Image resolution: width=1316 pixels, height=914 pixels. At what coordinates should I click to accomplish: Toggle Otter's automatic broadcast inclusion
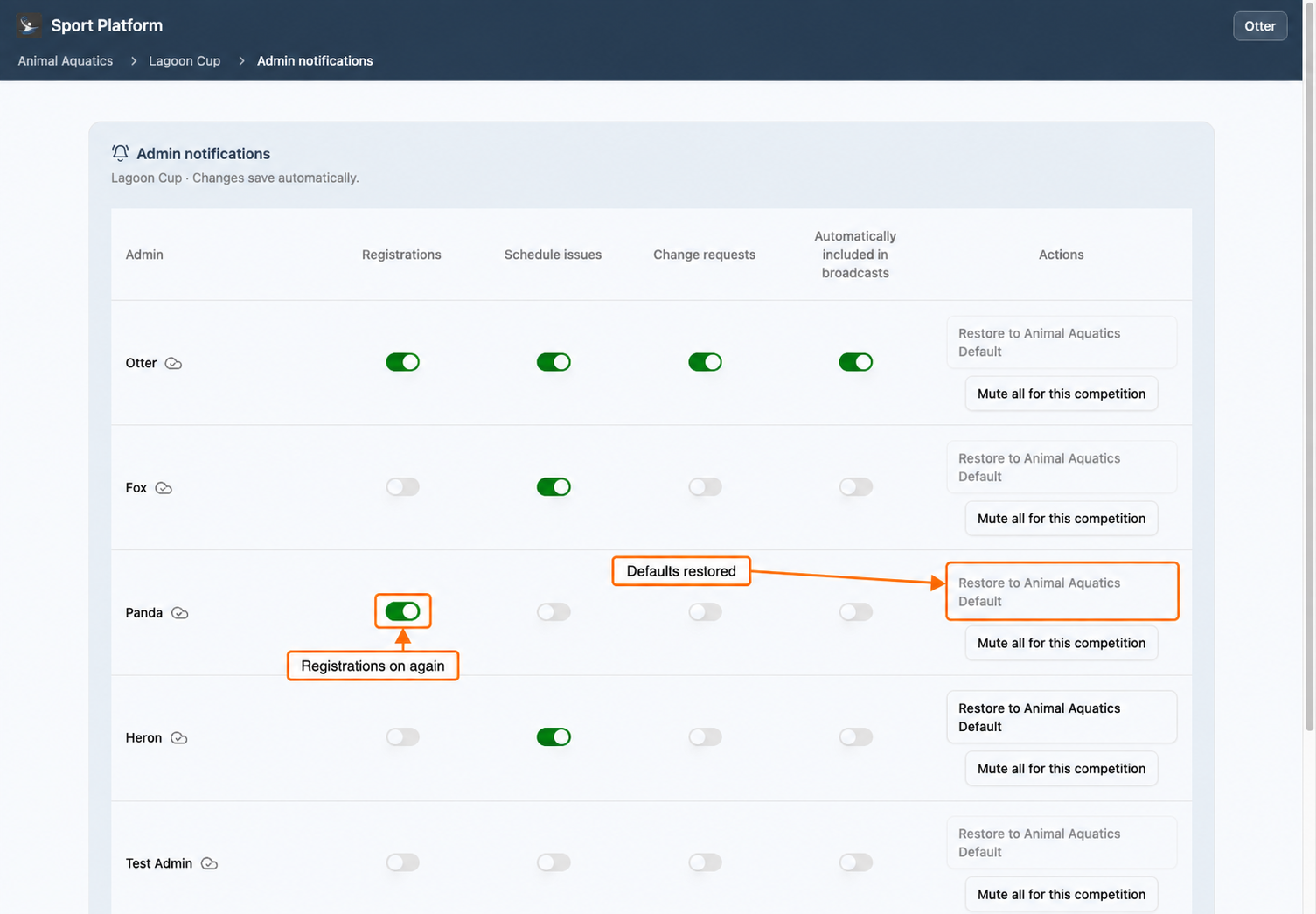(856, 362)
